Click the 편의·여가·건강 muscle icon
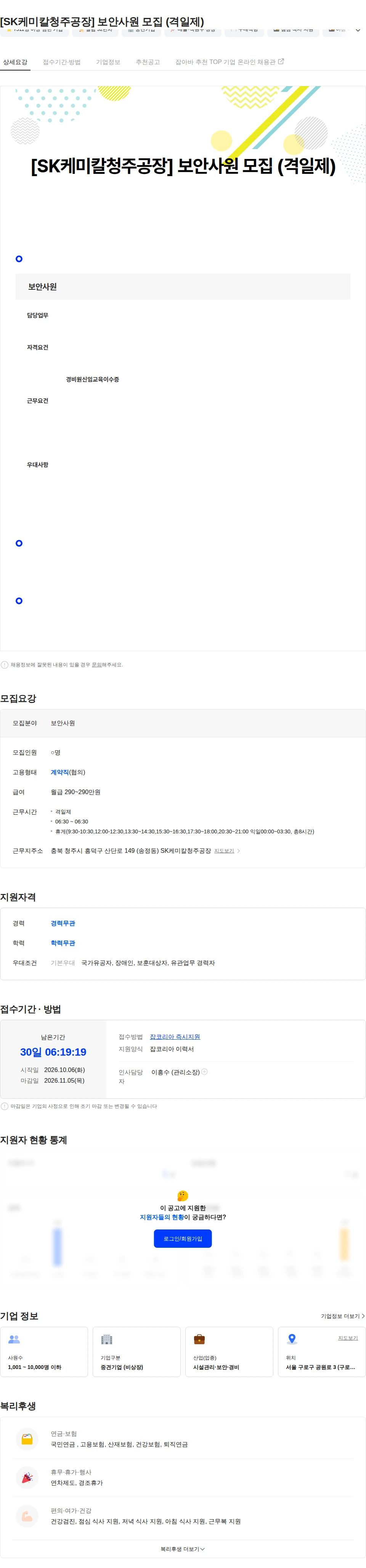The image size is (366, 1568). [x=27, y=1516]
